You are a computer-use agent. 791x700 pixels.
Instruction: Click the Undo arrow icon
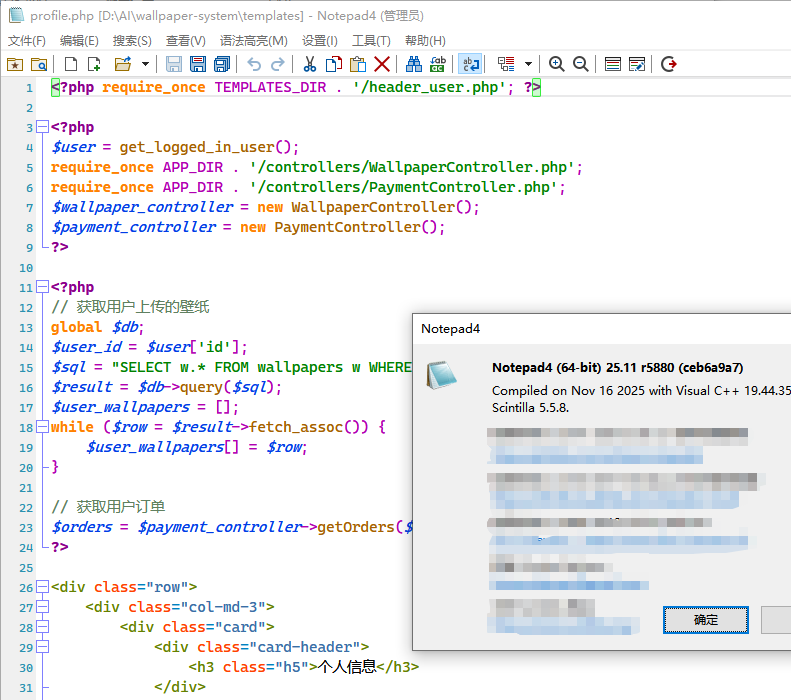(x=254, y=64)
